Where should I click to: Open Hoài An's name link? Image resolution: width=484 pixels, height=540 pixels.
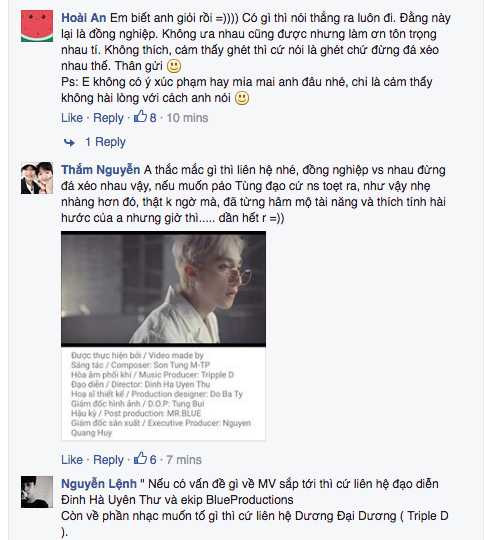84,18
